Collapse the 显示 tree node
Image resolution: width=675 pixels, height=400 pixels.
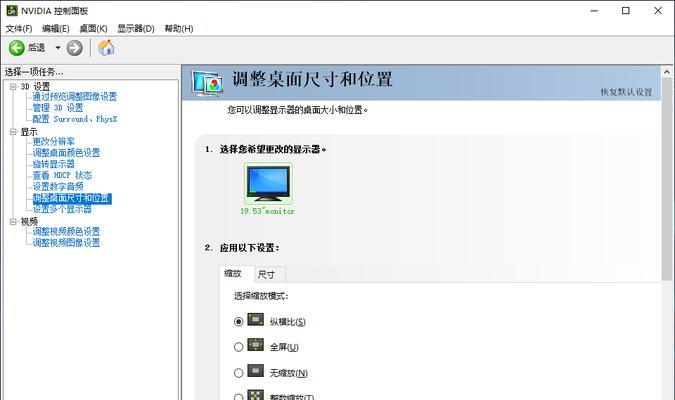[13, 132]
